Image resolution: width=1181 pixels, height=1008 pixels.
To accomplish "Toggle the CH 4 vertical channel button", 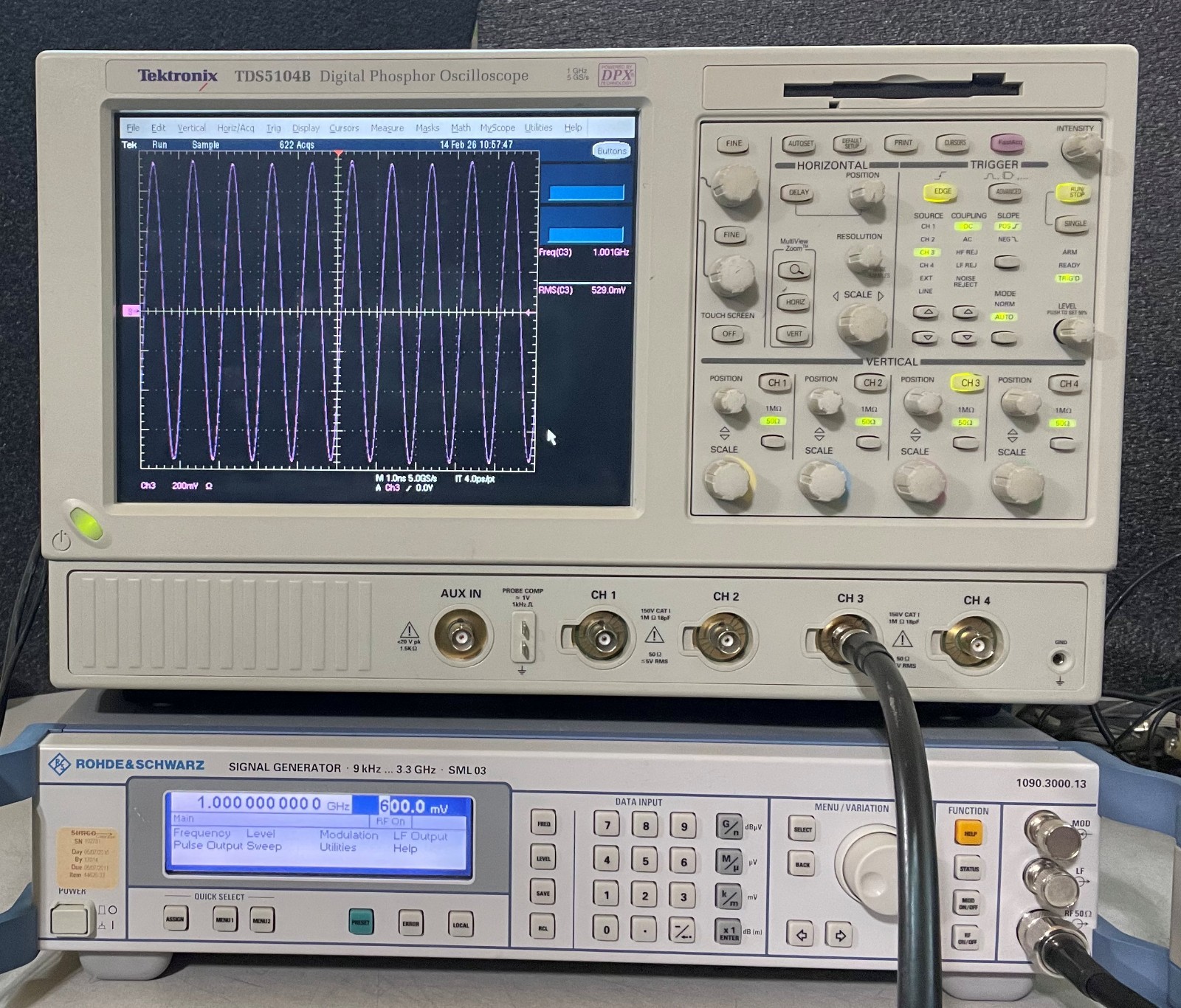I will (1067, 384).
